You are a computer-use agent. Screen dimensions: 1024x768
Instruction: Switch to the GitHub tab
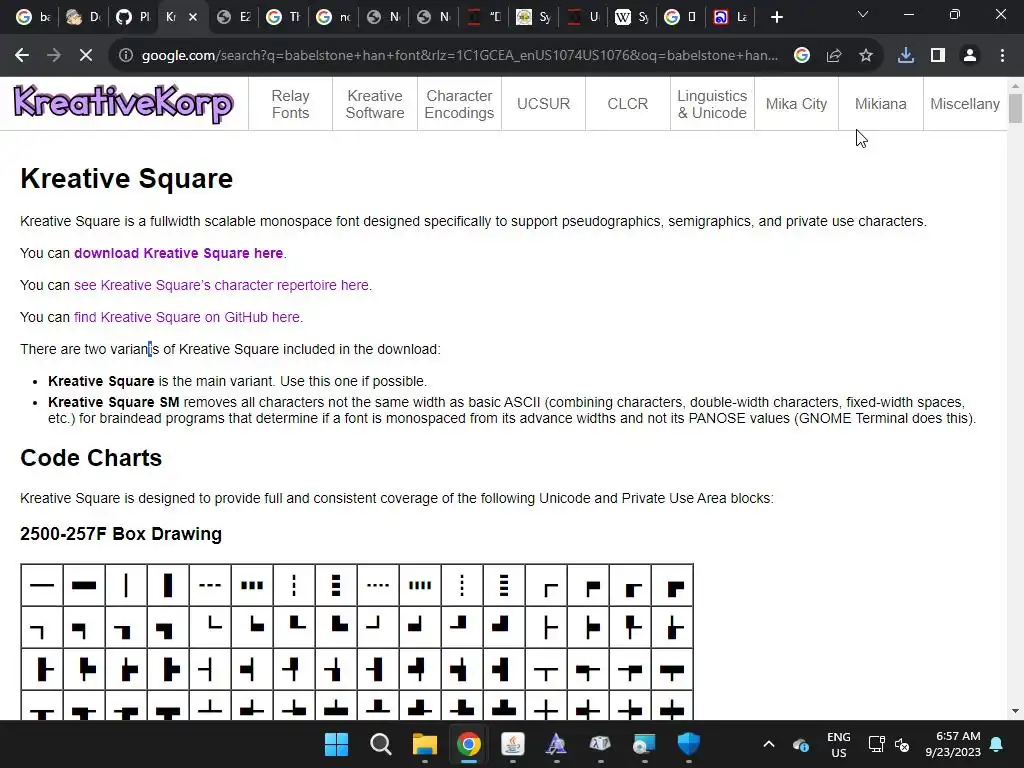133,17
